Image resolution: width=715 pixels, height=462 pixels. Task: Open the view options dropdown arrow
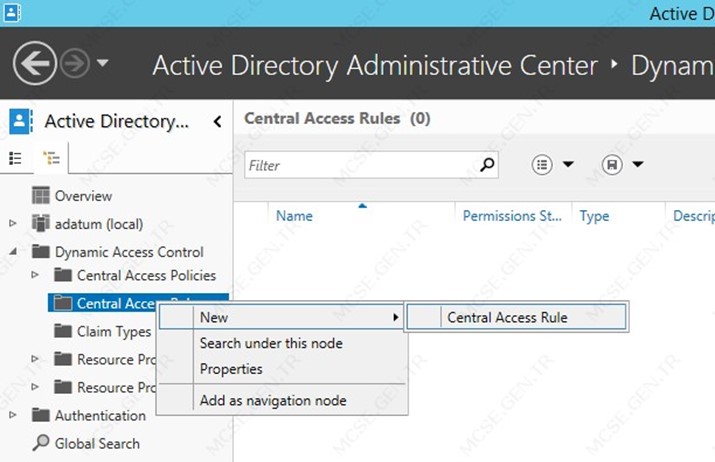[568, 164]
